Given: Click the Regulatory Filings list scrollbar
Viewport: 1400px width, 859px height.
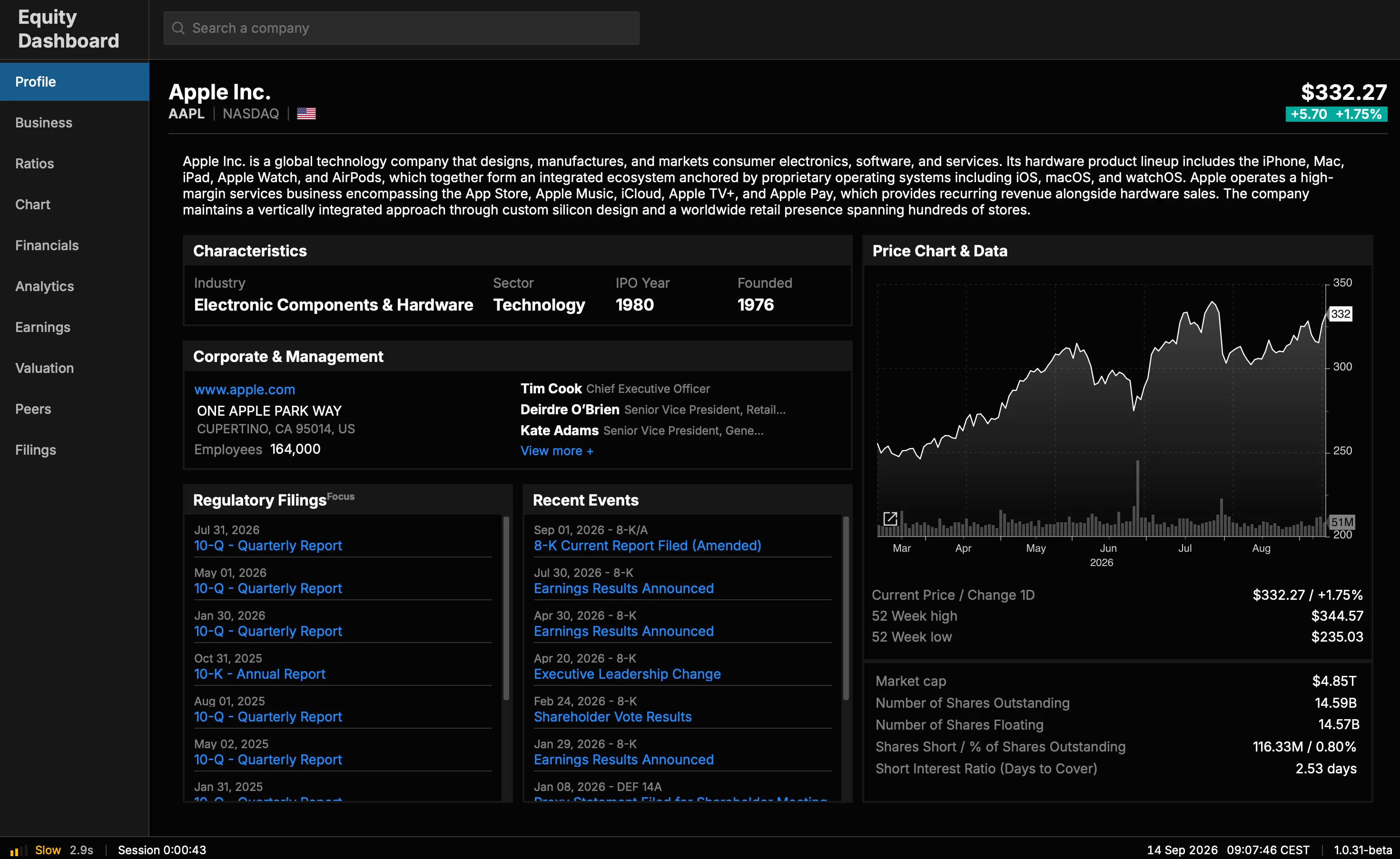Looking at the screenshot, I should click(506, 607).
